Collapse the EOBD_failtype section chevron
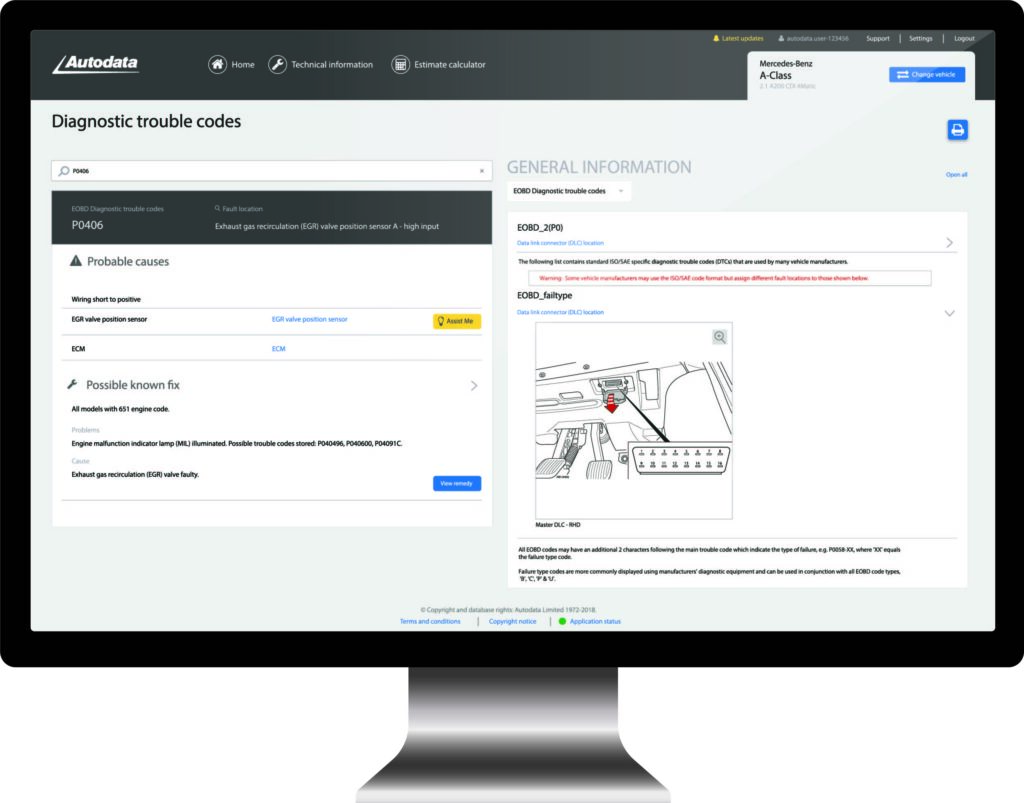1024x803 pixels. [950, 313]
